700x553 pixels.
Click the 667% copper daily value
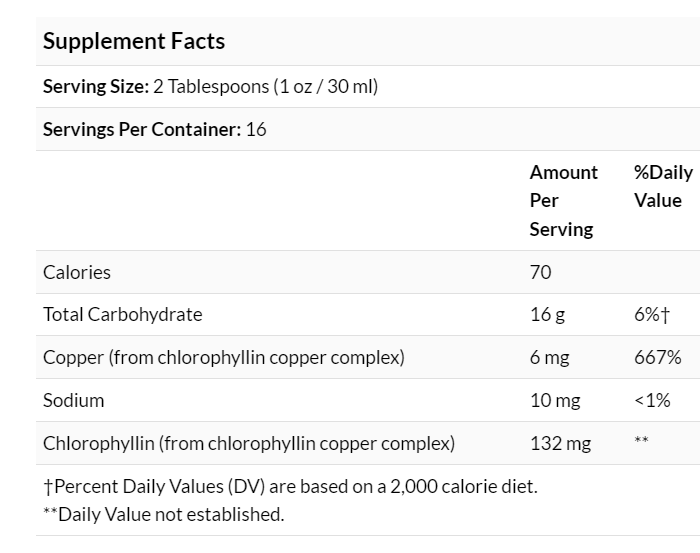(x=657, y=357)
